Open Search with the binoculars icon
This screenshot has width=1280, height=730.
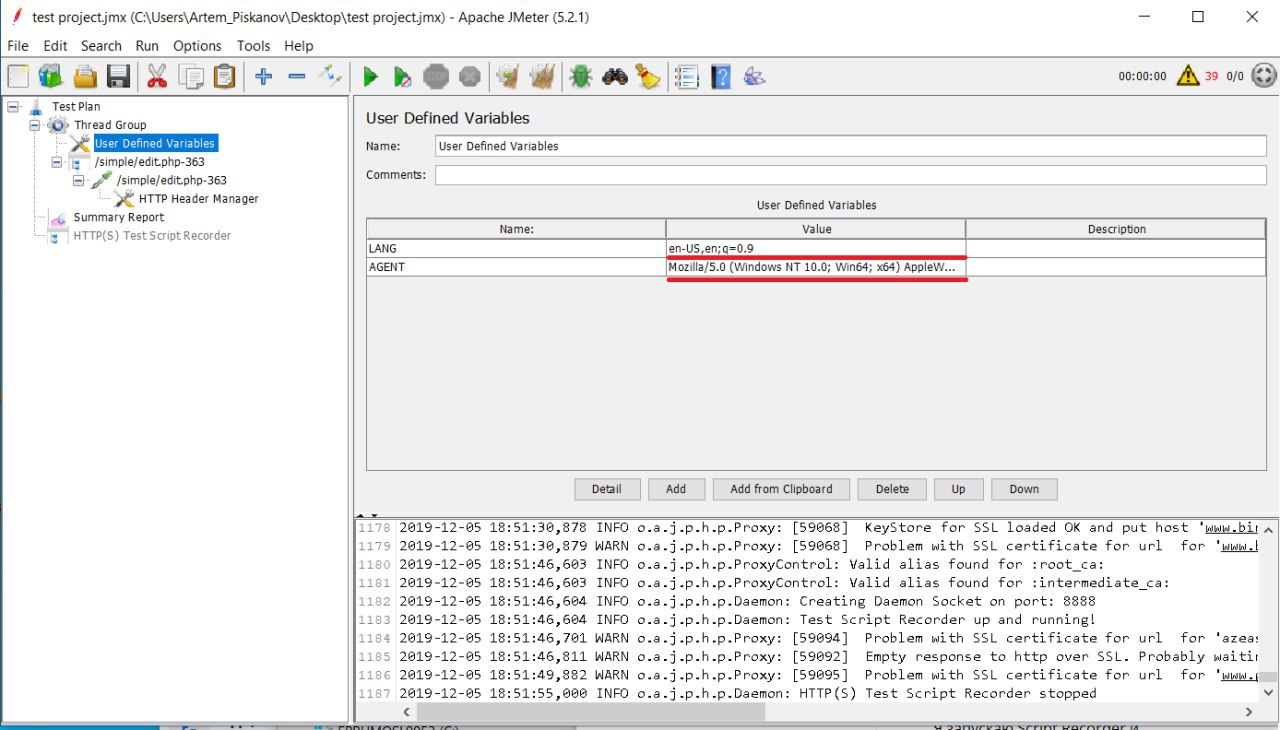pyautogui.click(x=615, y=76)
